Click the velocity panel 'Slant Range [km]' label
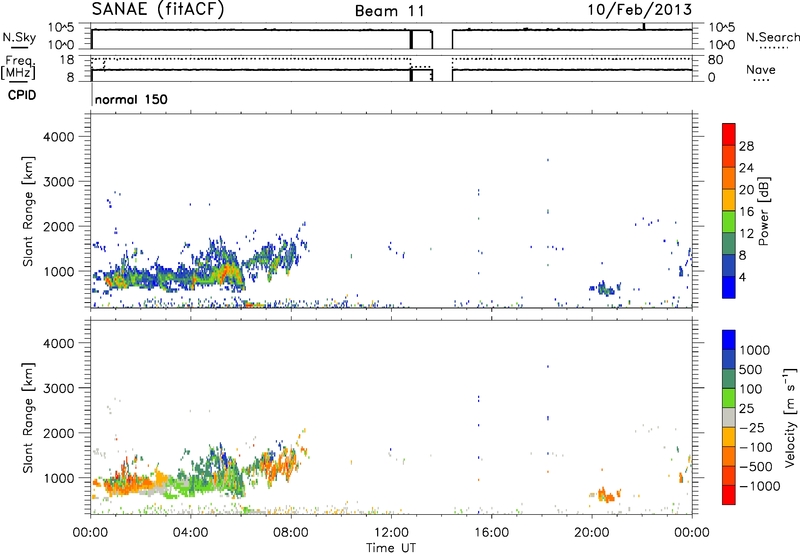Viewport: 800px width, 554px height. tap(28, 417)
